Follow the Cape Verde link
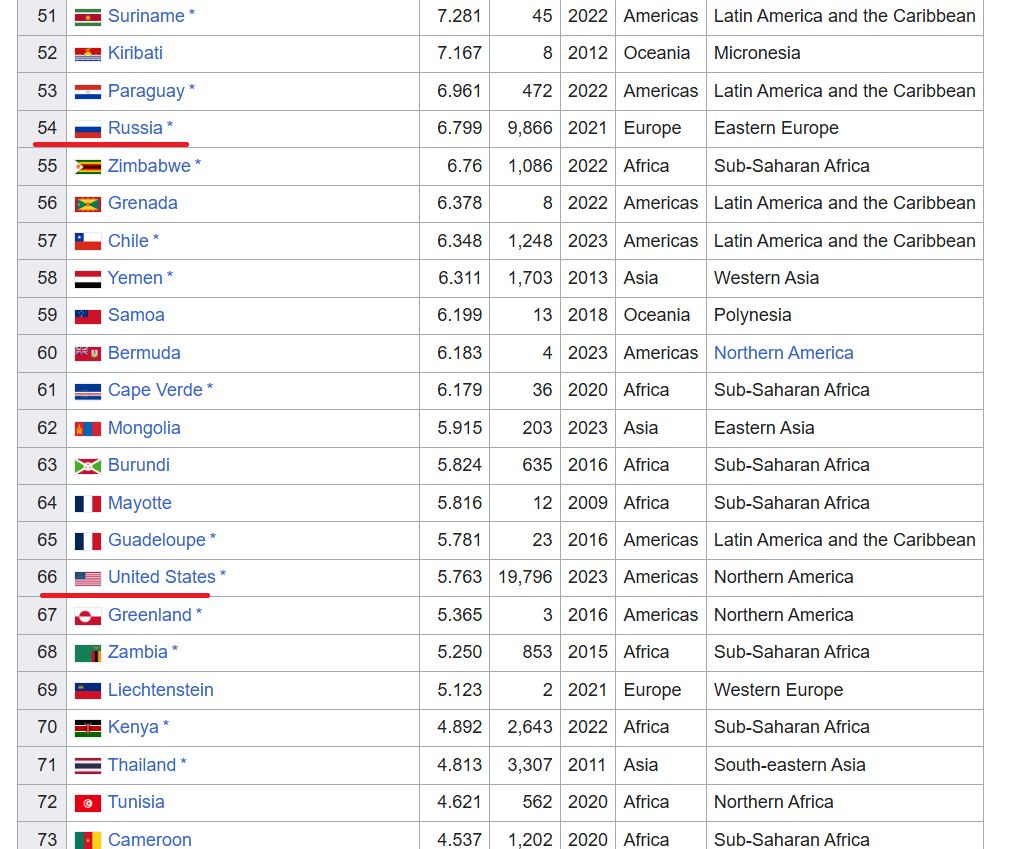 pos(155,390)
